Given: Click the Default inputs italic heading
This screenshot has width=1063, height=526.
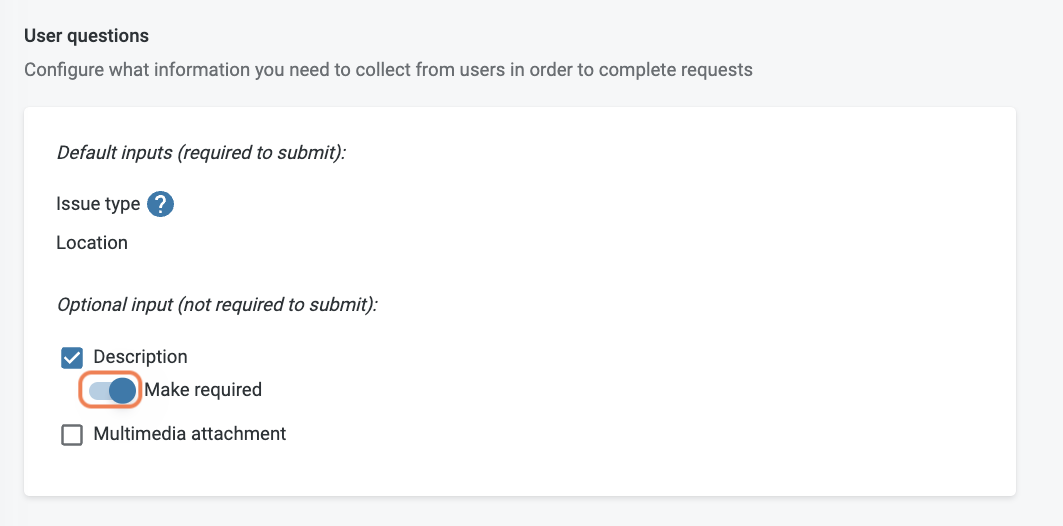Looking at the screenshot, I should coord(201,153).
